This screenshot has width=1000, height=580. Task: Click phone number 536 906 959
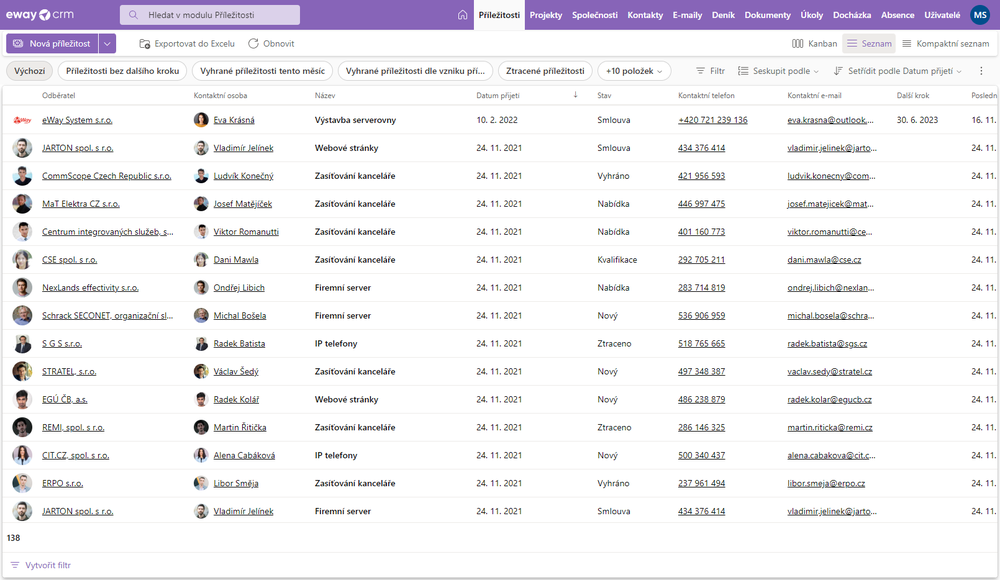(702, 316)
